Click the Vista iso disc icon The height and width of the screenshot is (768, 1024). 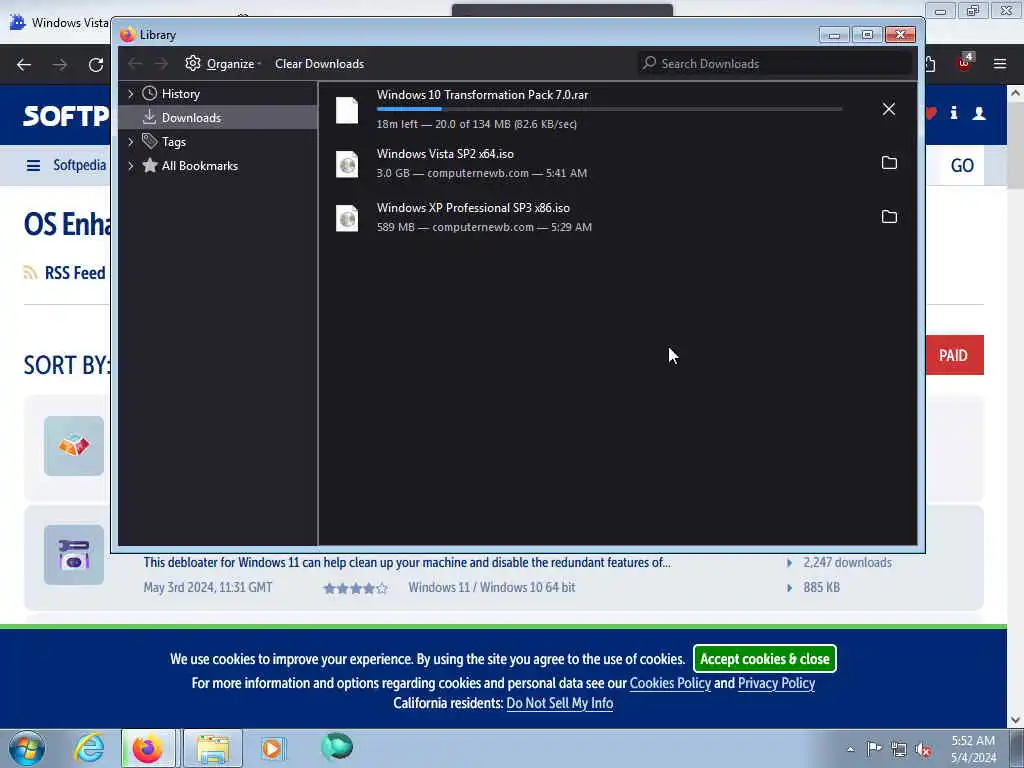coord(347,164)
